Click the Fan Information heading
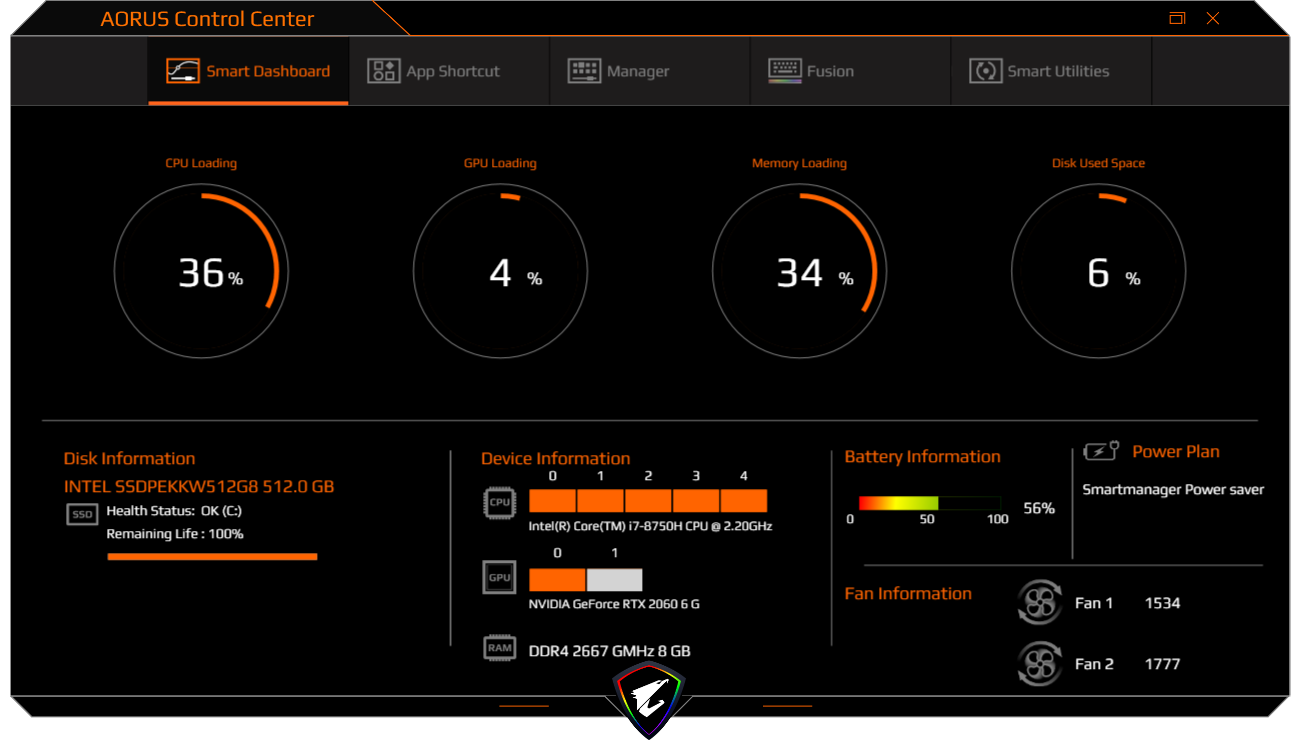 point(908,594)
